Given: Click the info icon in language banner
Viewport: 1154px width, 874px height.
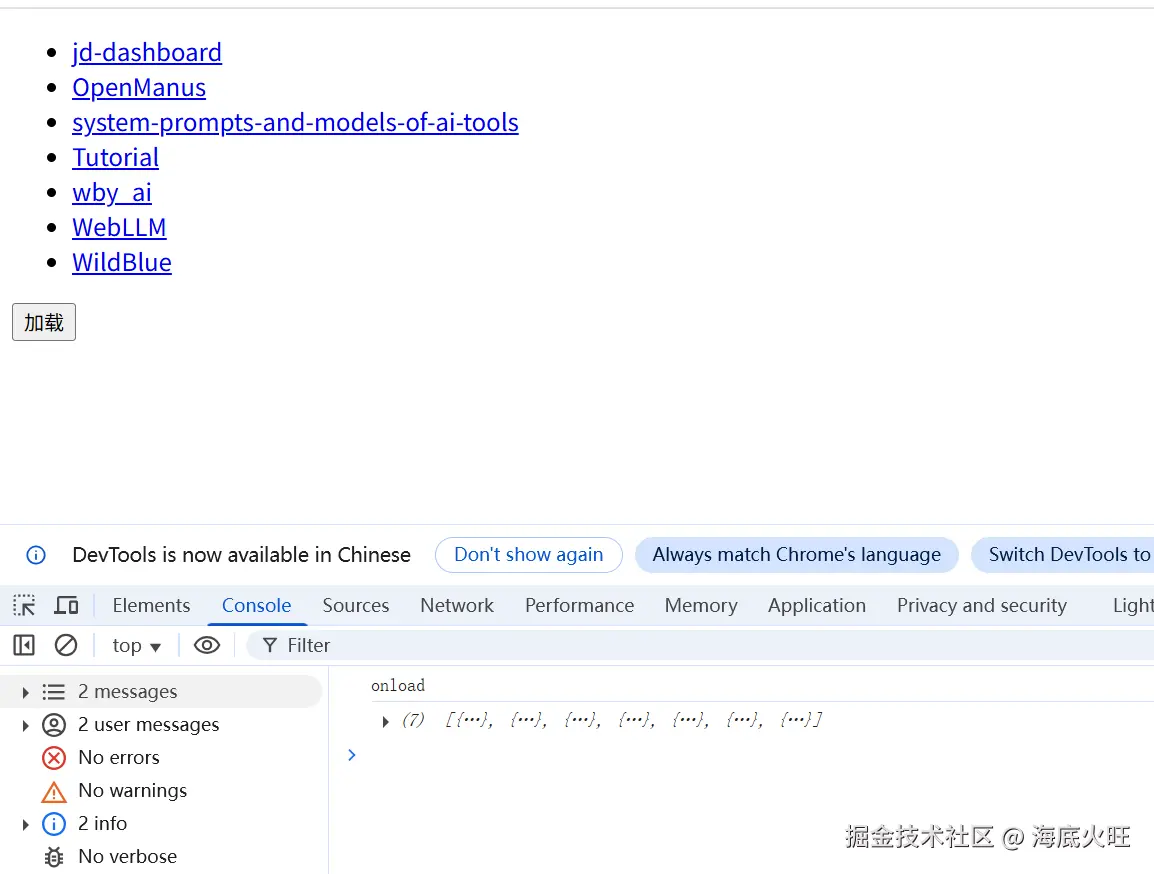Looking at the screenshot, I should click(x=36, y=555).
